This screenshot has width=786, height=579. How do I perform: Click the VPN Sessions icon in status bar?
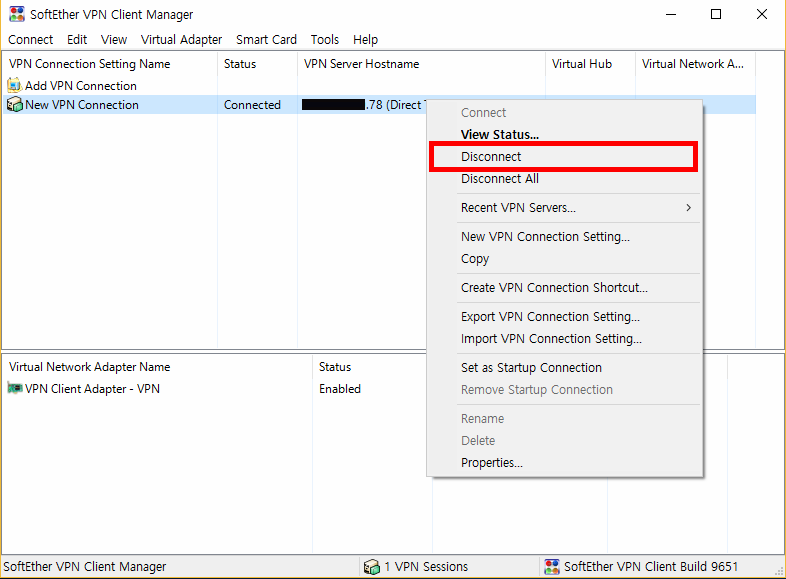point(371,566)
